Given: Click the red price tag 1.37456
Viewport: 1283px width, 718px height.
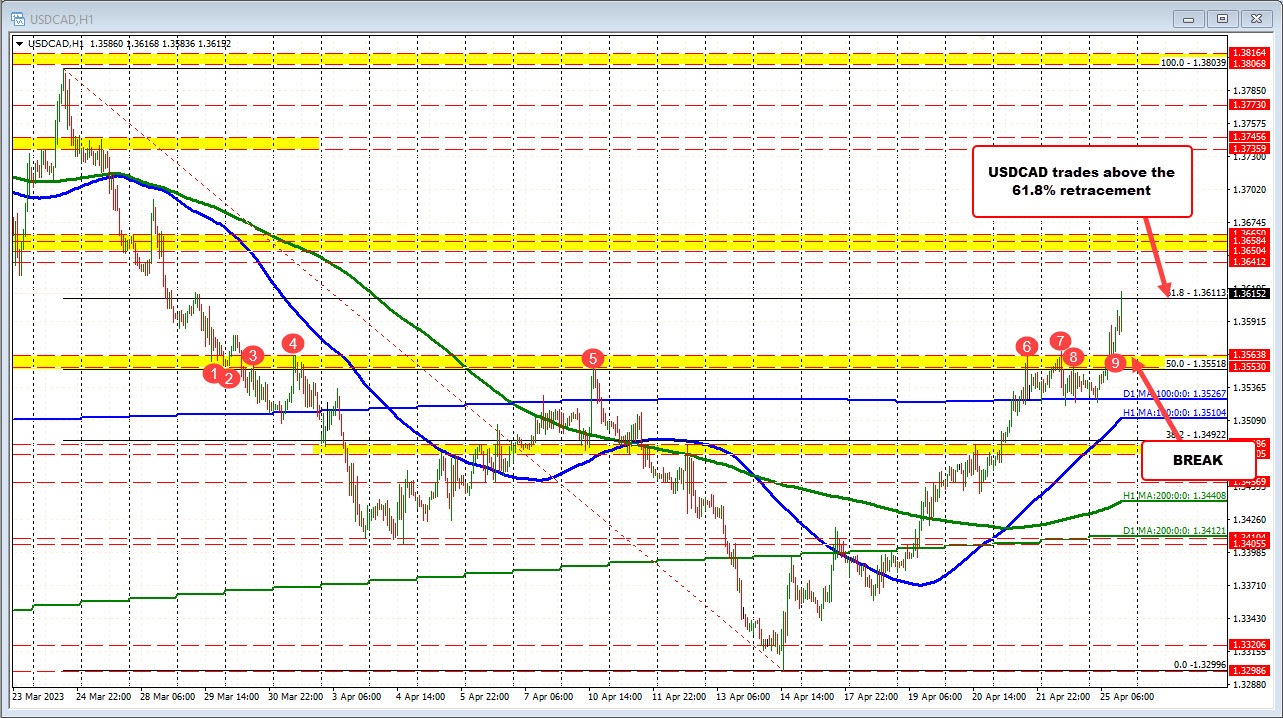Looking at the screenshot, I should point(1250,137).
